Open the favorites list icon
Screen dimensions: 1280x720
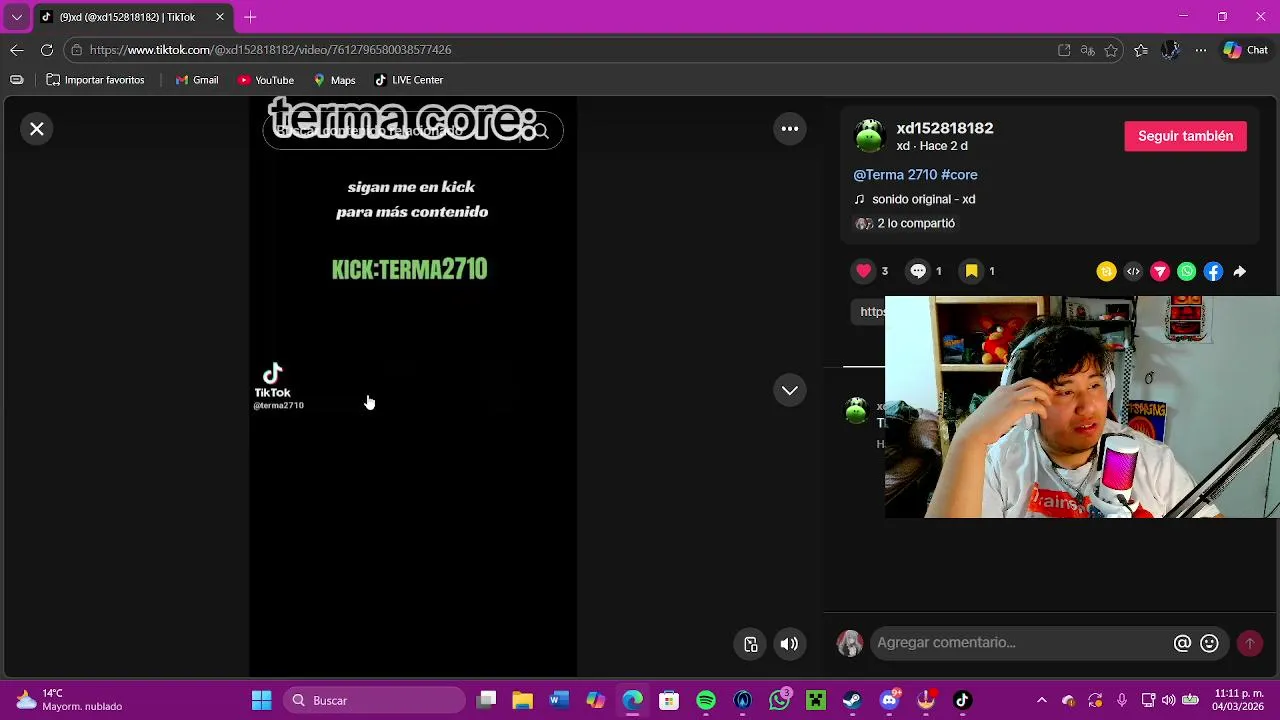click(x=1141, y=50)
